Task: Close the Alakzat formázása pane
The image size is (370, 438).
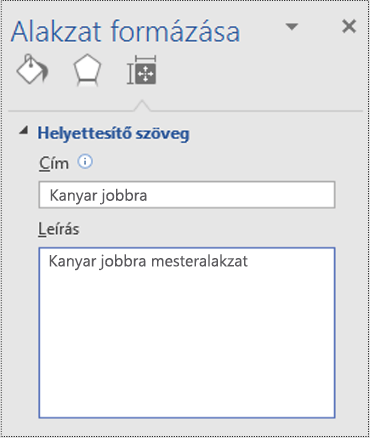Action: click(349, 26)
